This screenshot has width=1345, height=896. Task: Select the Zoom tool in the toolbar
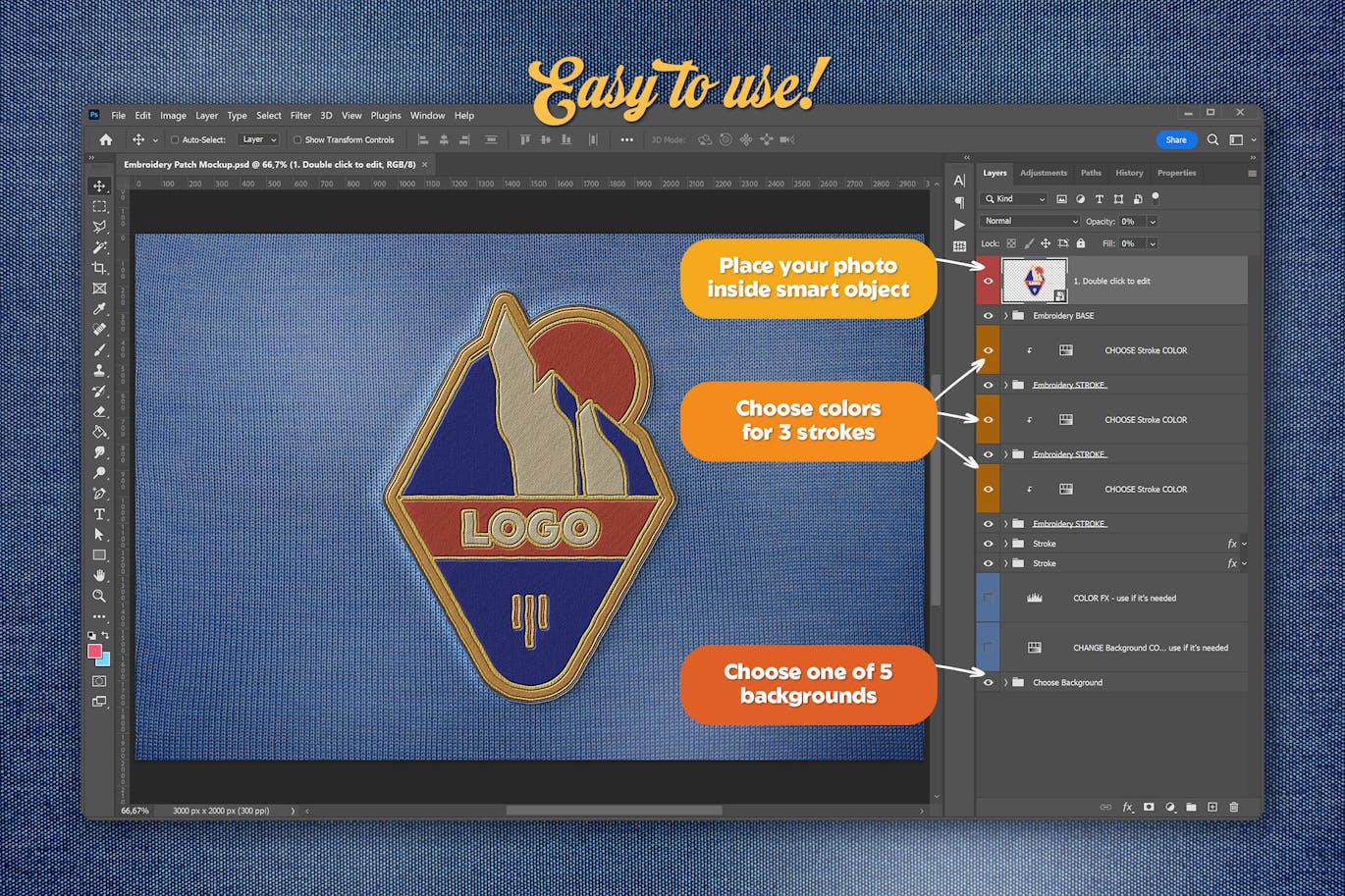coord(99,596)
